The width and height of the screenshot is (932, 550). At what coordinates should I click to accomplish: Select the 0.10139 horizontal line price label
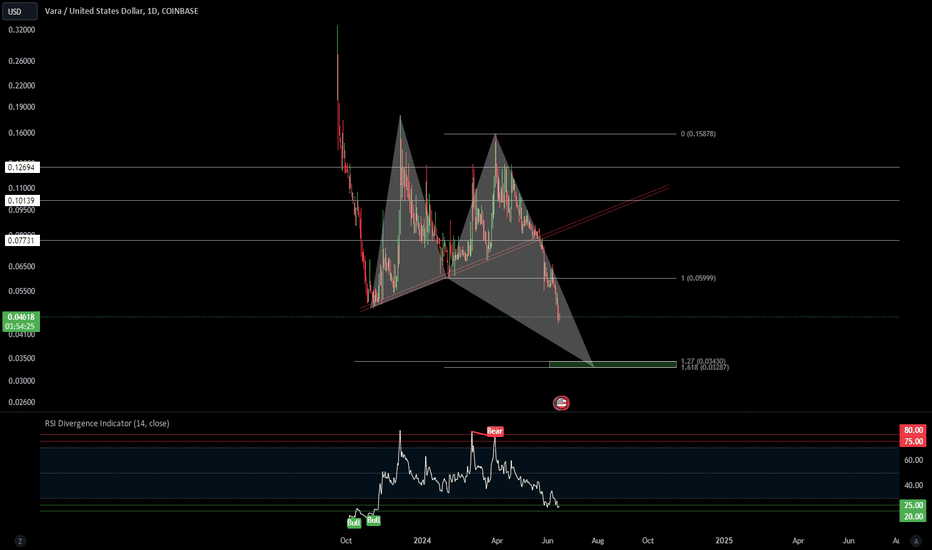pos(23,201)
